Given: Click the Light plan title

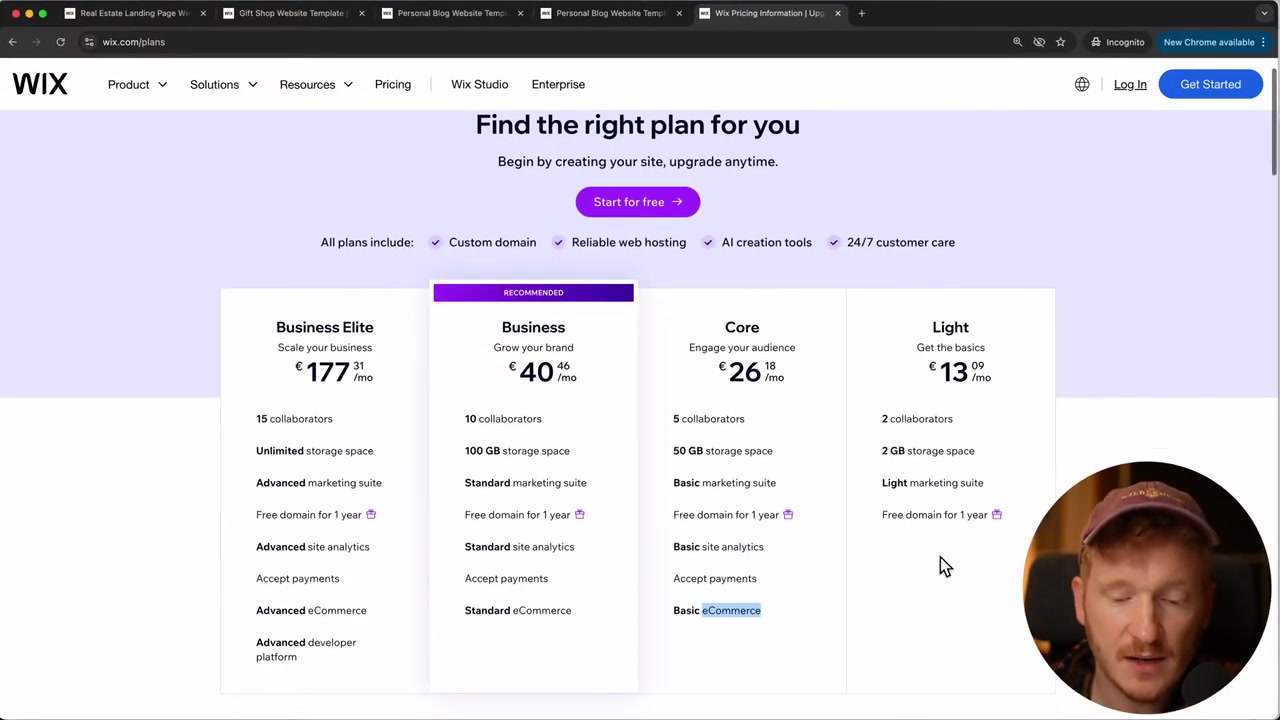Looking at the screenshot, I should 950,327.
